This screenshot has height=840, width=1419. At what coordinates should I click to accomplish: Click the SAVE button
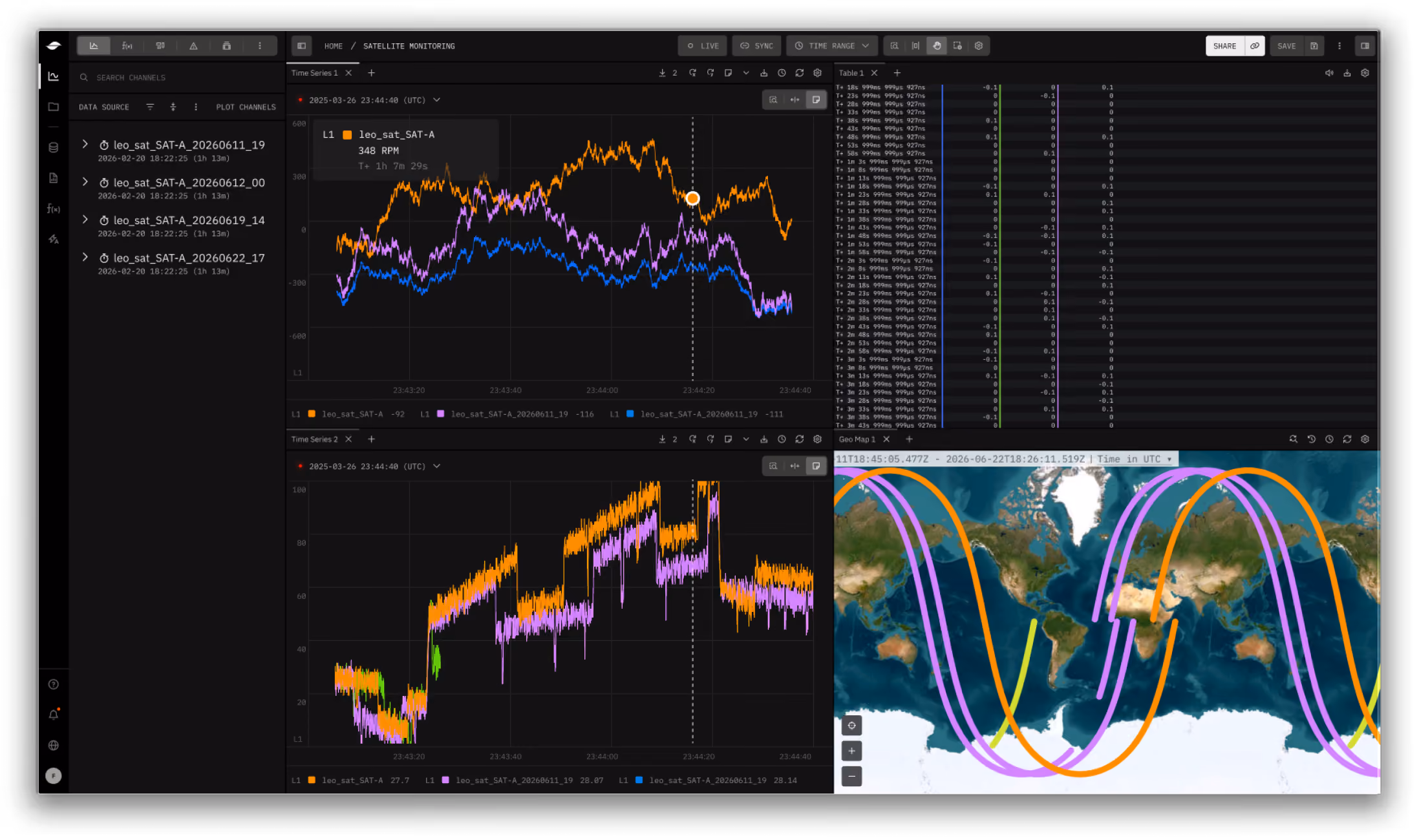[x=1286, y=46]
